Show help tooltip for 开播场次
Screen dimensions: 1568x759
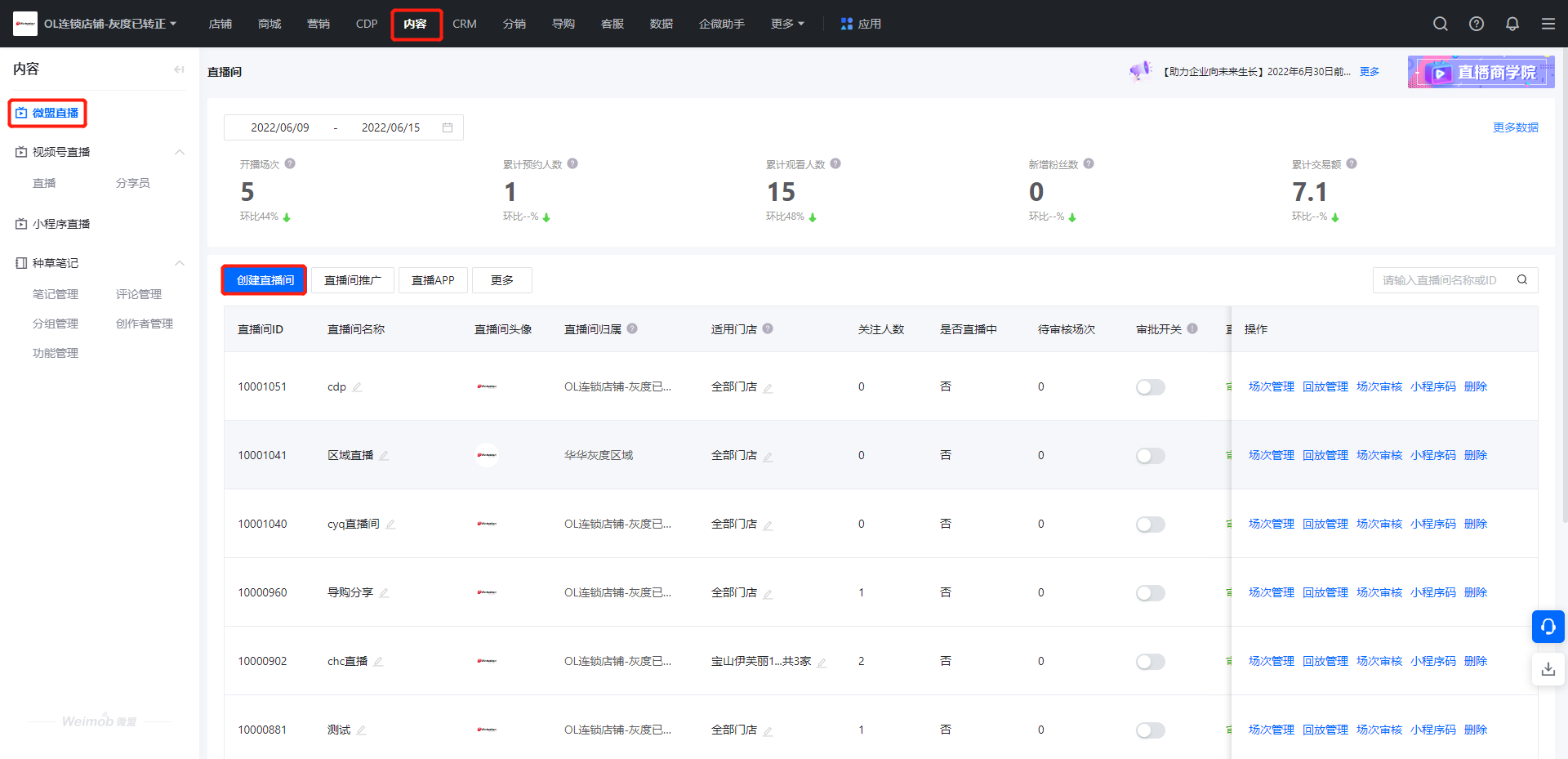click(x=290, y=163)
